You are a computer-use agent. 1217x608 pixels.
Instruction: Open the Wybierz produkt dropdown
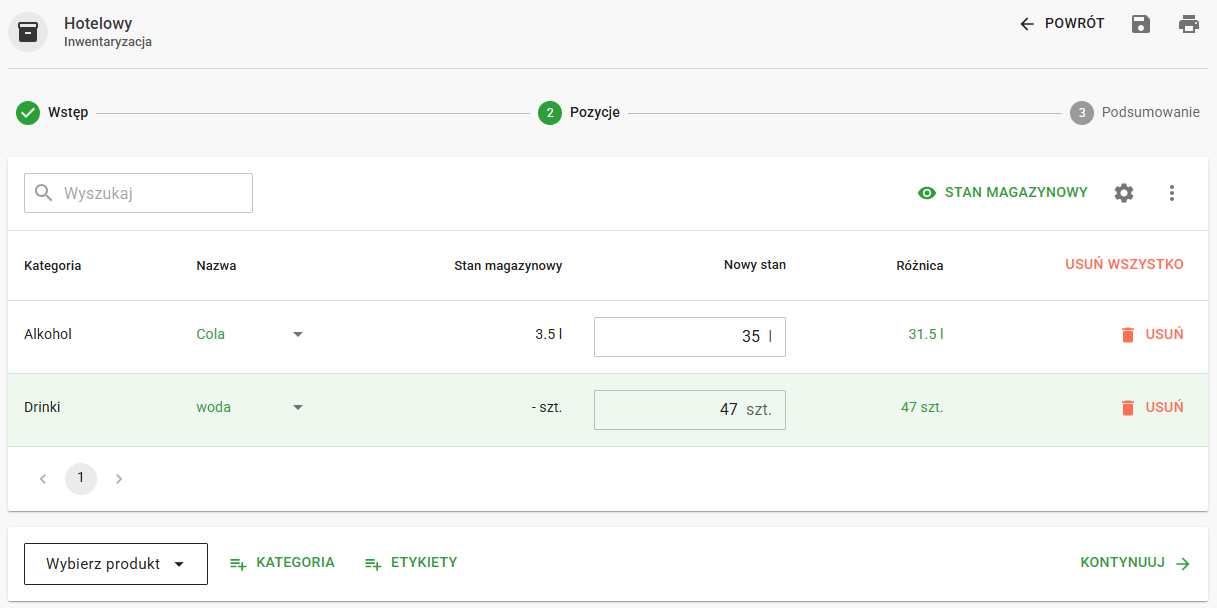coord(116,564)
